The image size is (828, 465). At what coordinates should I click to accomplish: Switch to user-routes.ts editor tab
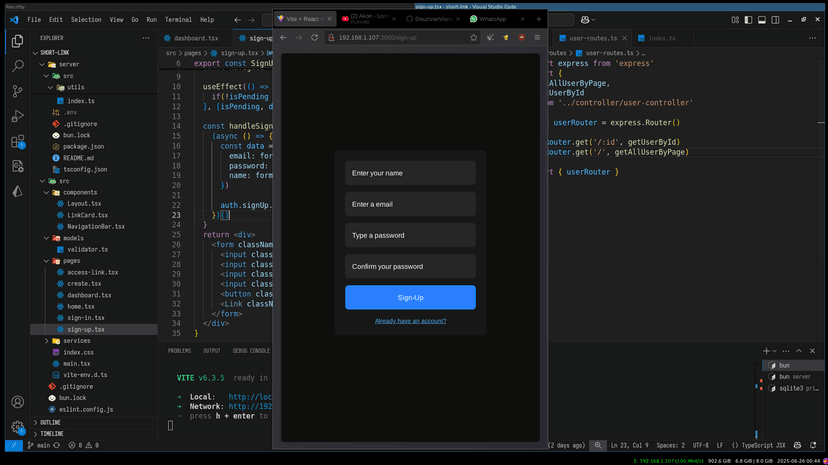(592, 38)
